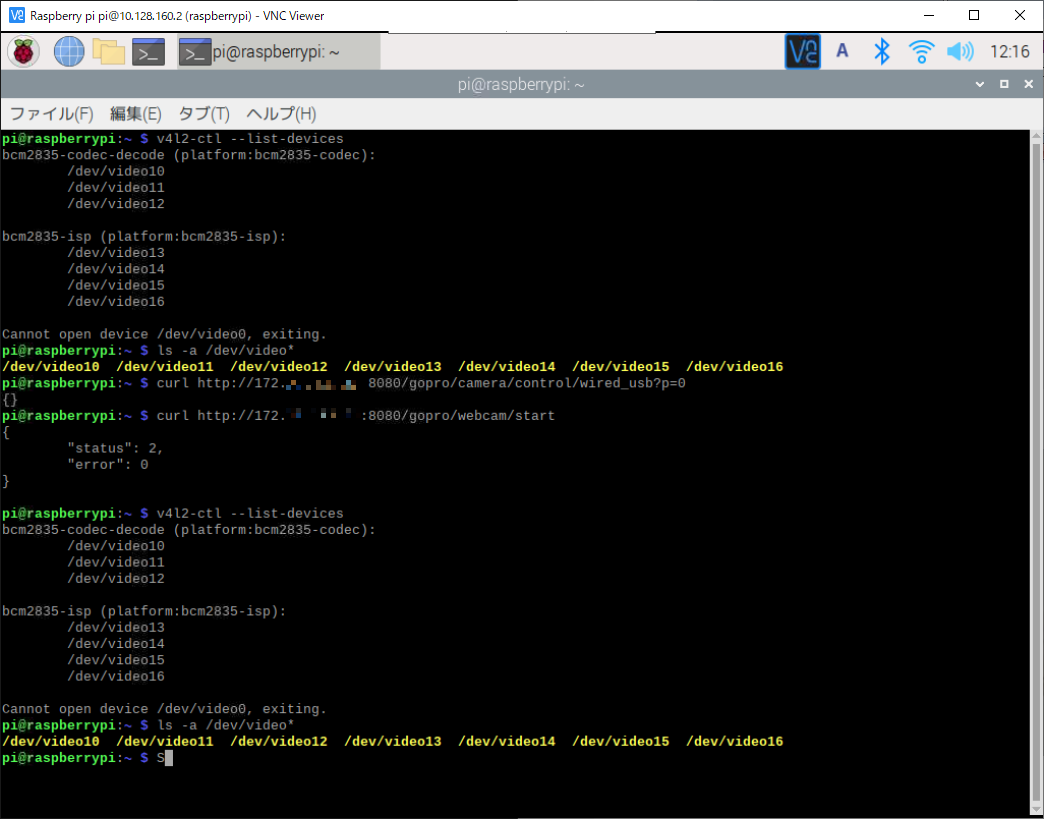Open the ファイル(F) menu

coord(50,114)
